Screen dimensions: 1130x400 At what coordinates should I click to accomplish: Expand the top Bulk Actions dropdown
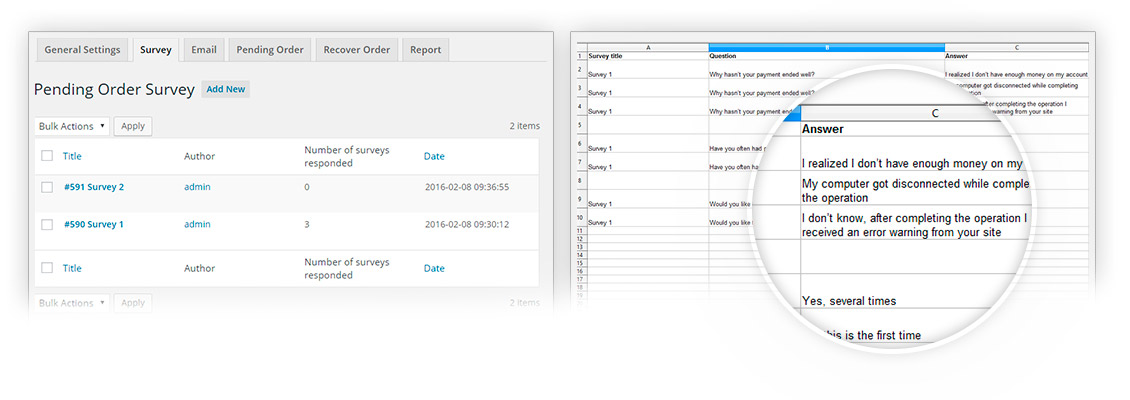click(x=71, y=126)
